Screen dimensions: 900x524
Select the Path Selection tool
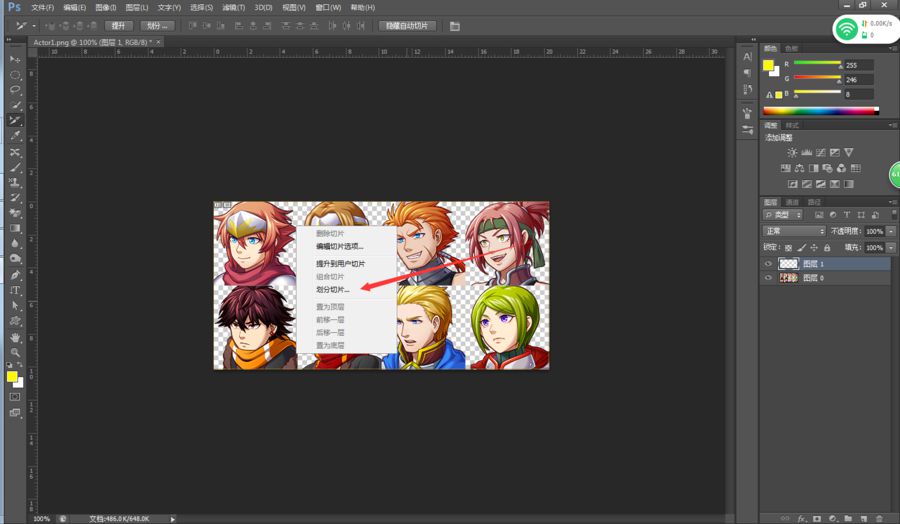click(x=15, y=306)
